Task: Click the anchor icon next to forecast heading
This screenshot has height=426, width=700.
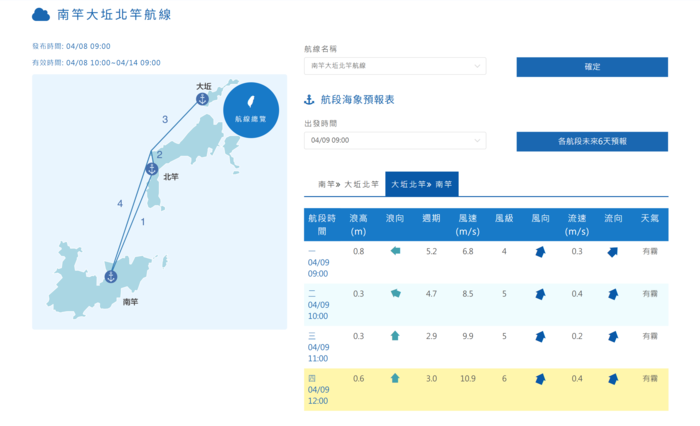Action: pyautogui.click(x=310, y=100)
